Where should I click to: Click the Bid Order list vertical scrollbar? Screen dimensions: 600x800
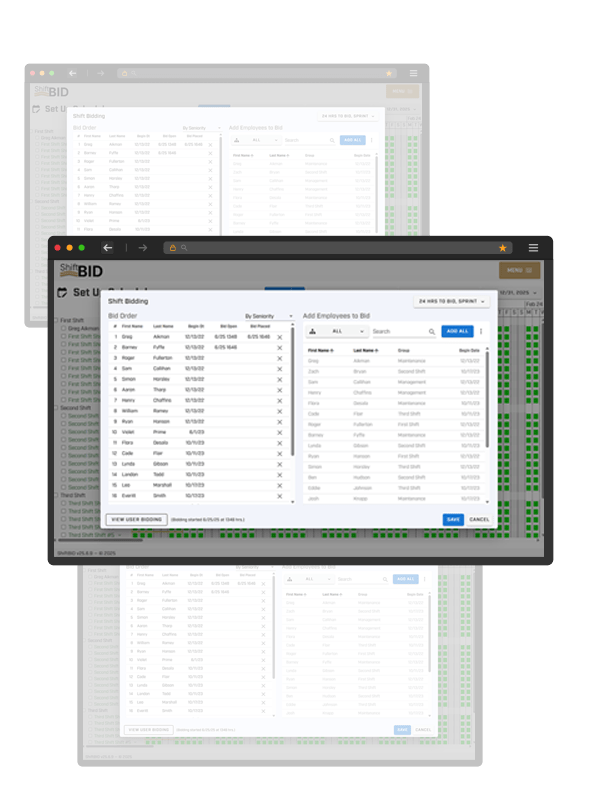(x=293, y=392)
